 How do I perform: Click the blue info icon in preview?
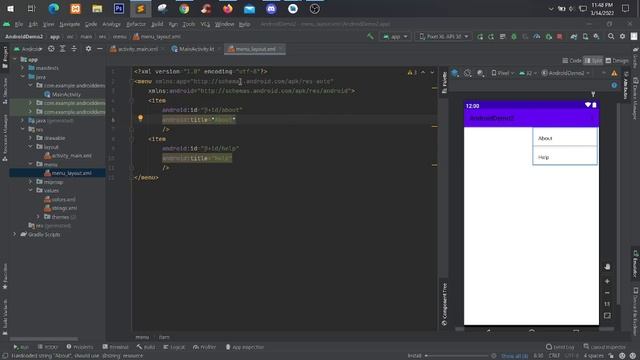click(x=614, y=85)
